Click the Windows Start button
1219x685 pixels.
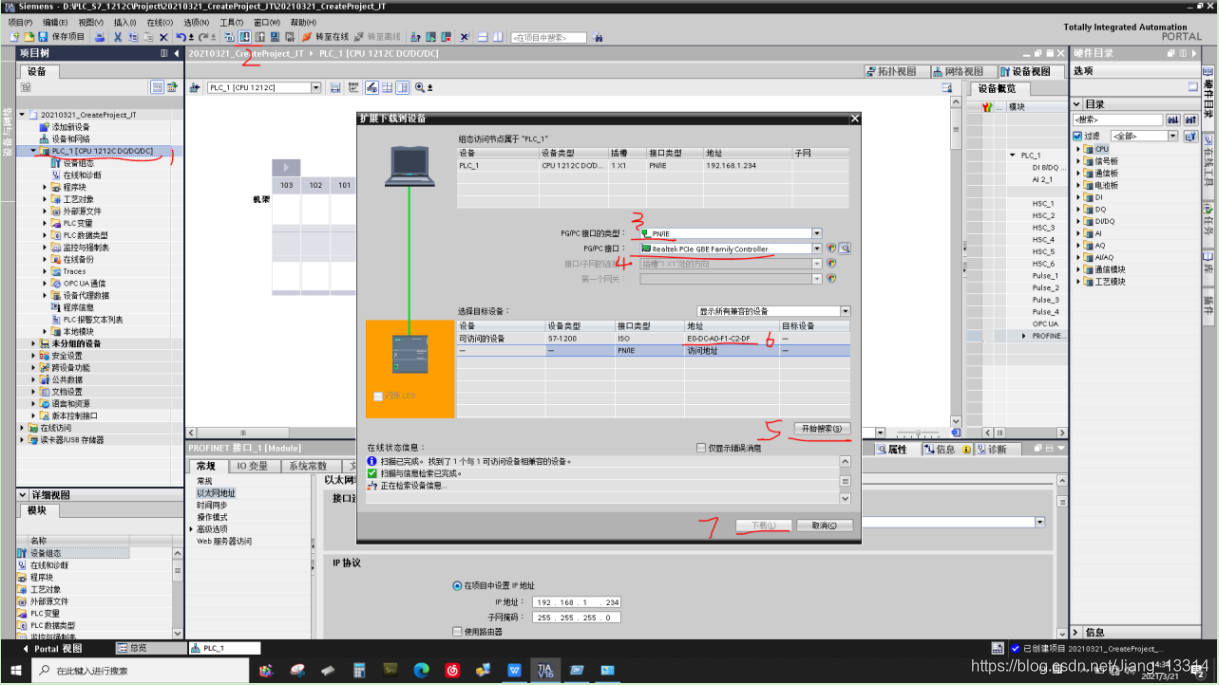coord(17,670)
